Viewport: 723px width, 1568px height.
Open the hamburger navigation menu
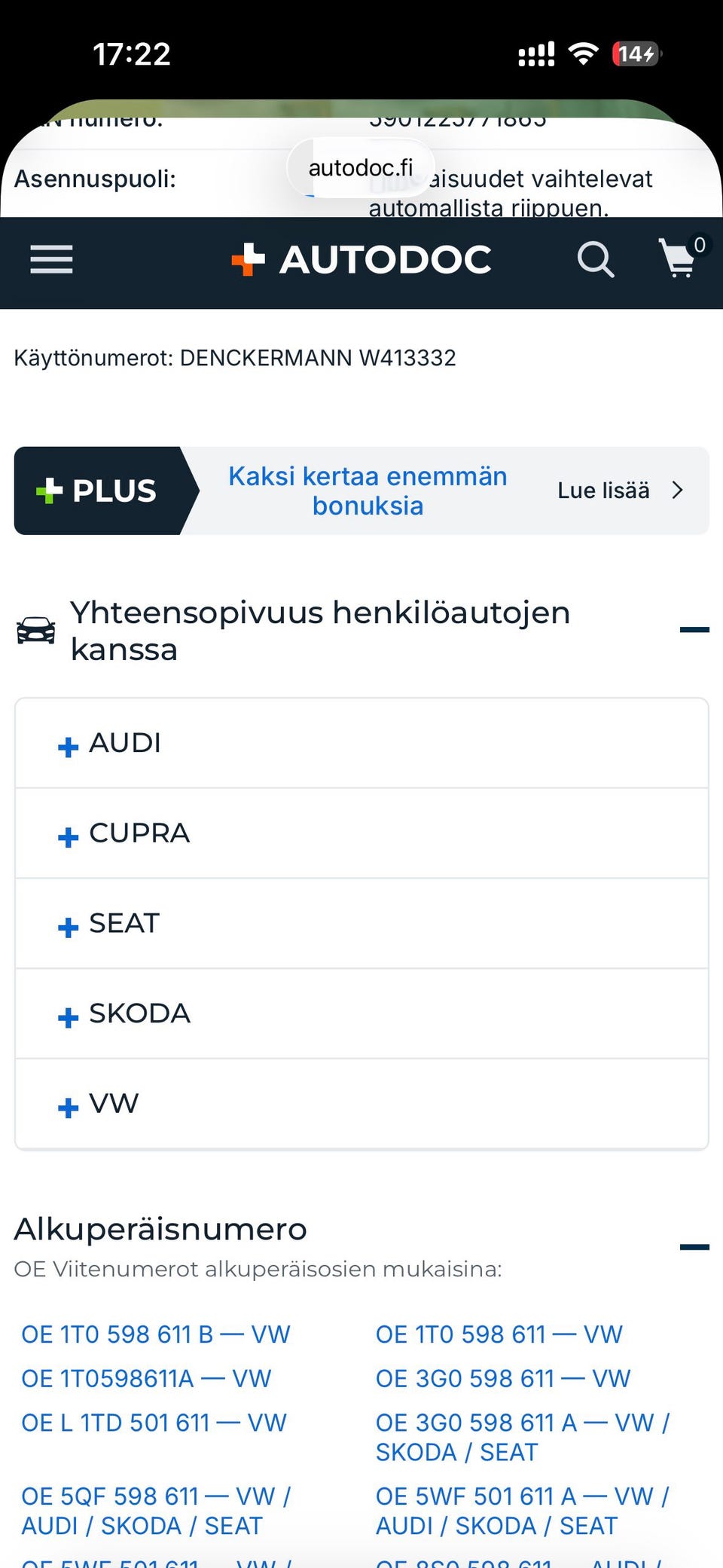[x=50, y=260]
